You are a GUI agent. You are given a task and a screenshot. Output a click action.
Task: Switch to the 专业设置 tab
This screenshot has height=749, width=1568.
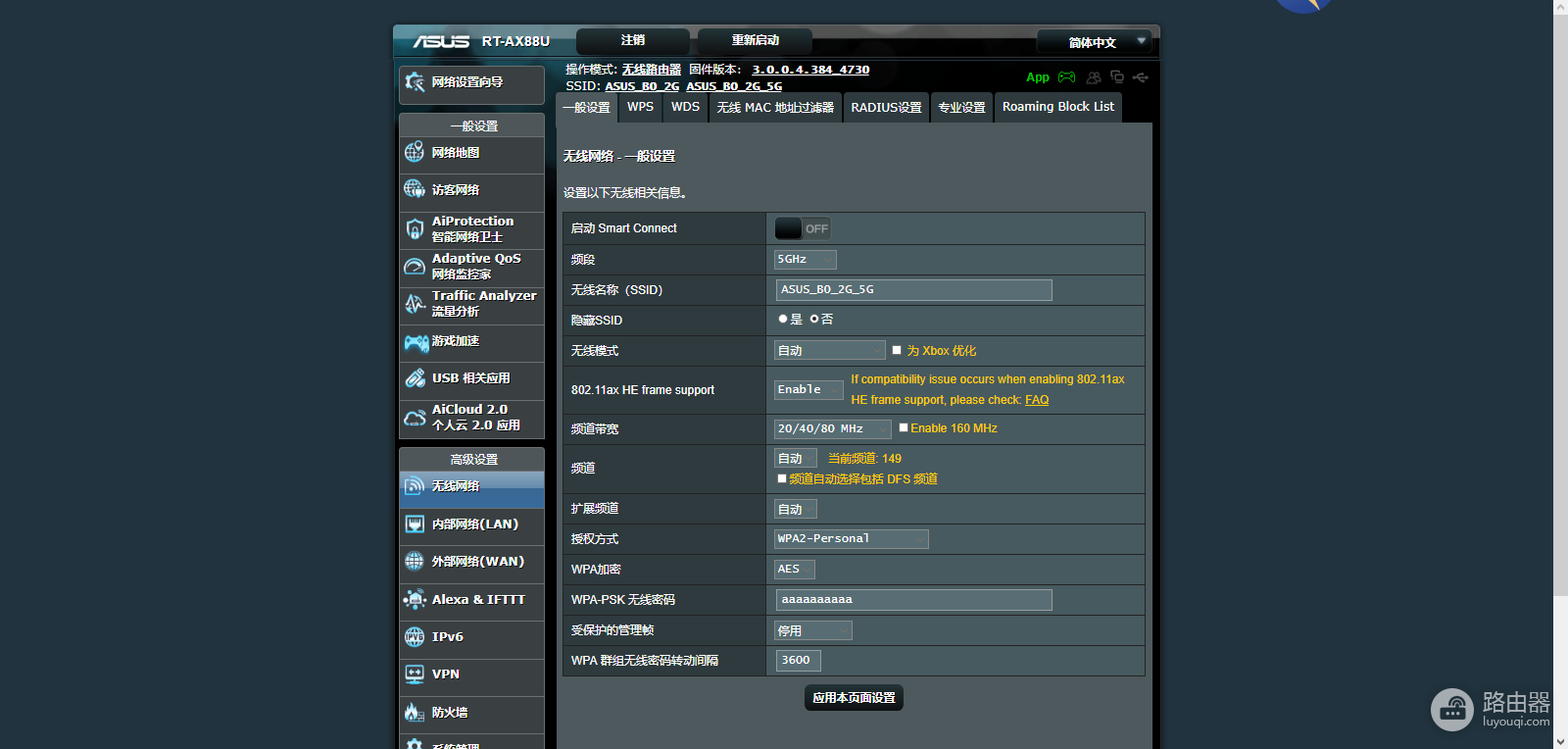tap(962, 107)
